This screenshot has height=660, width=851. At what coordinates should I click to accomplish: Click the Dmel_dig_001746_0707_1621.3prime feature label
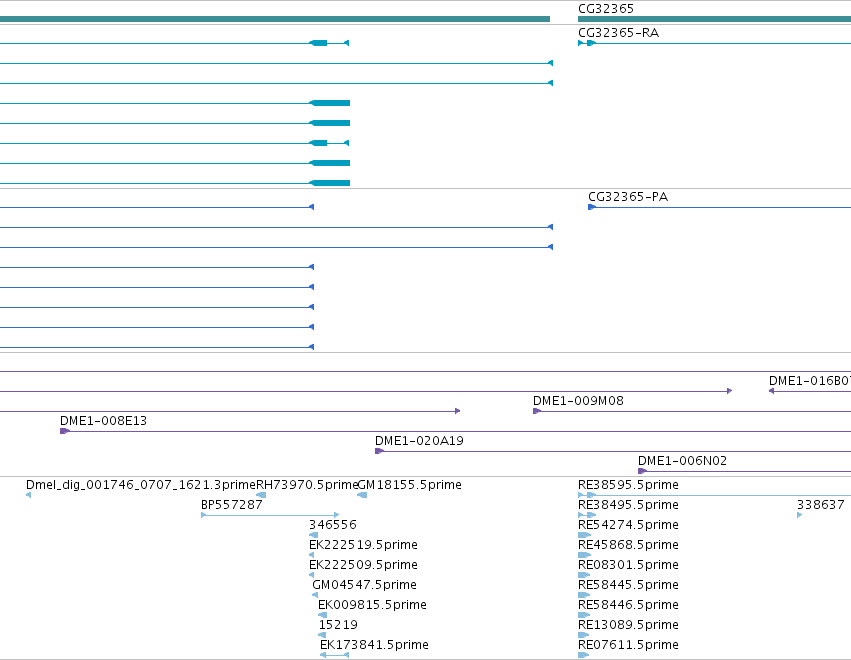point(141,485)
